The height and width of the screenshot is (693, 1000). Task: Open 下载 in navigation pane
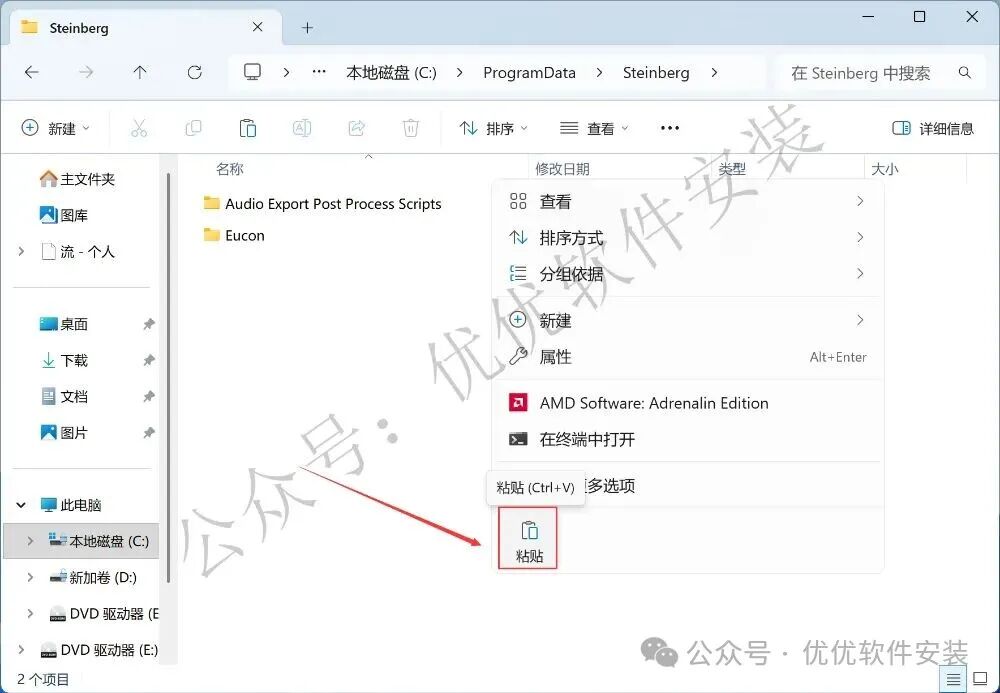(x=64, y=360)
